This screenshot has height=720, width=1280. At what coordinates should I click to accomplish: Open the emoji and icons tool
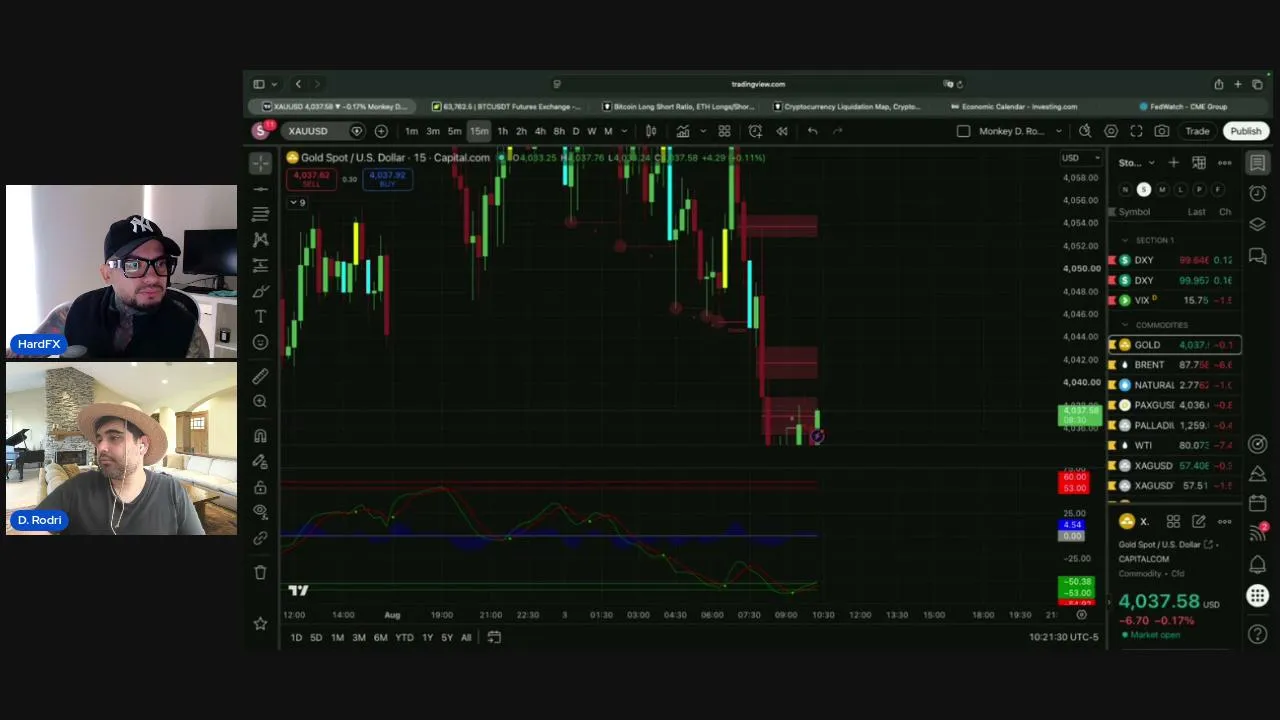[x=261, y=342]
